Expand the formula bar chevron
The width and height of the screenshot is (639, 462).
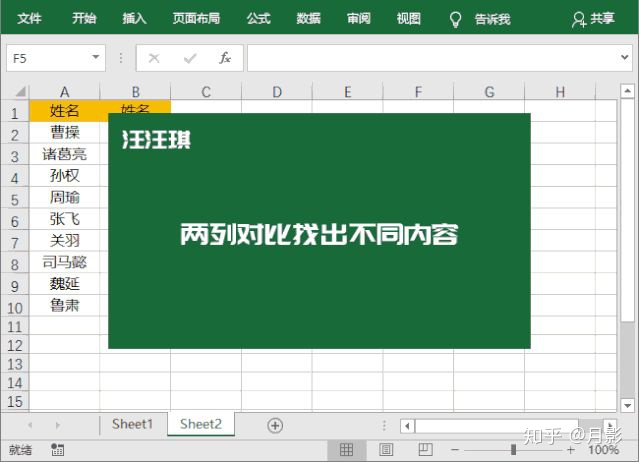coord(624,57)
